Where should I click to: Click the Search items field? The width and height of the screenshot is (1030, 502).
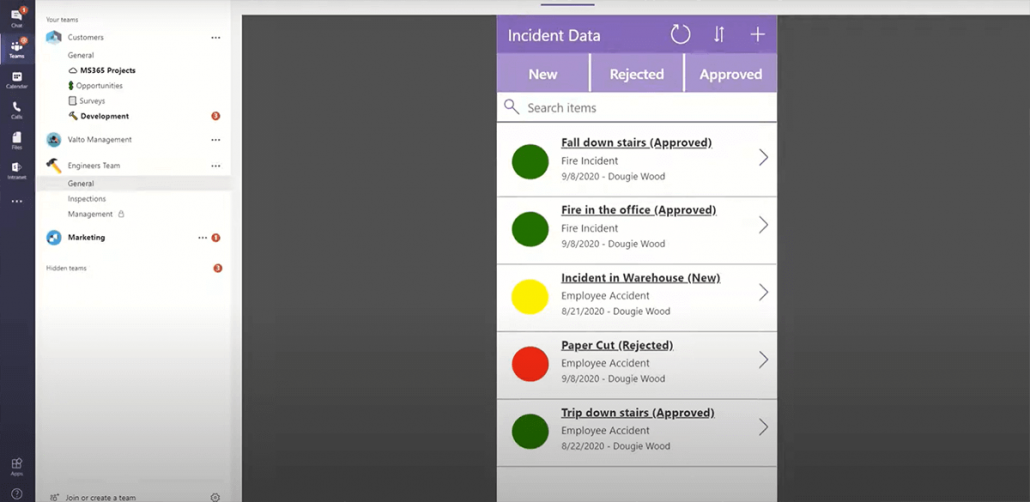(x=640, y=108)
